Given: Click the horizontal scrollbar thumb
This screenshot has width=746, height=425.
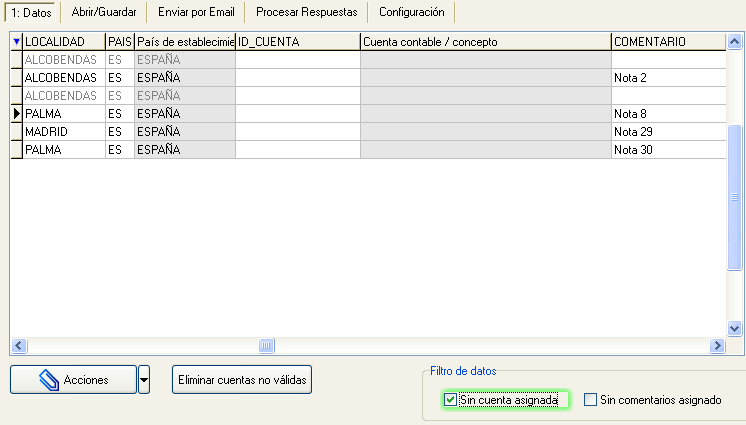Looking at the screenshot, I should point(266,345).
